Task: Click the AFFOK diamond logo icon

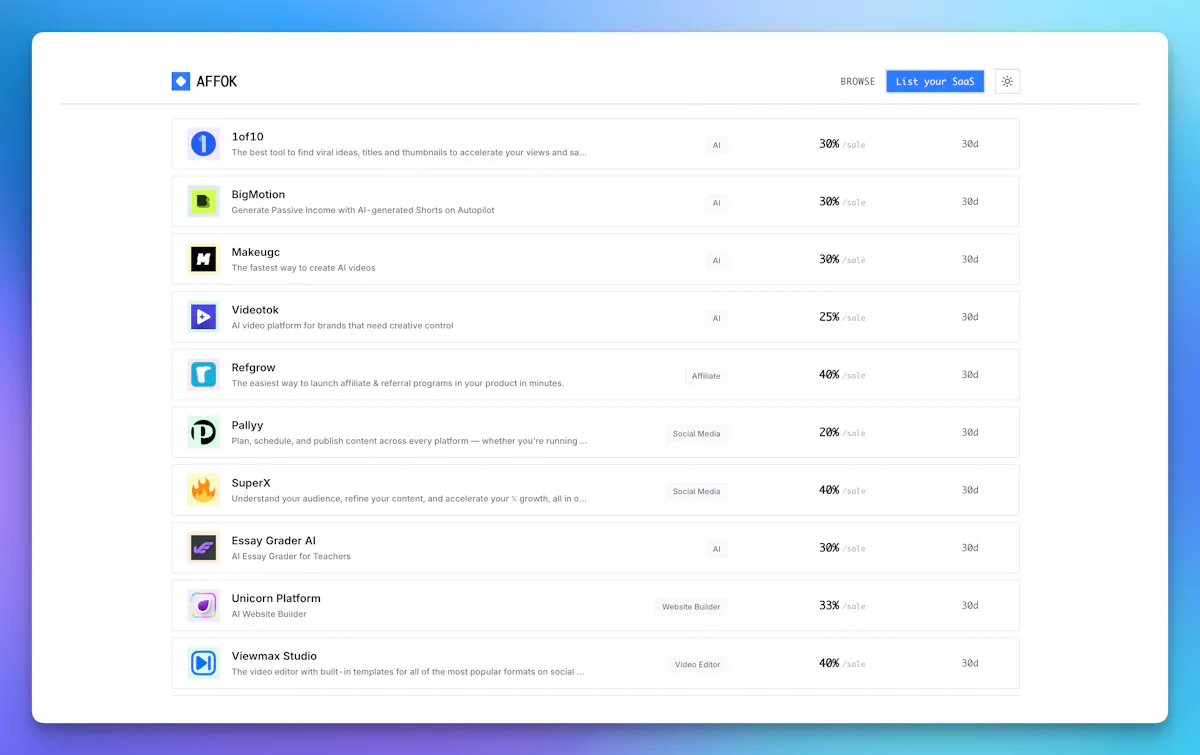Action: point(181,82)
